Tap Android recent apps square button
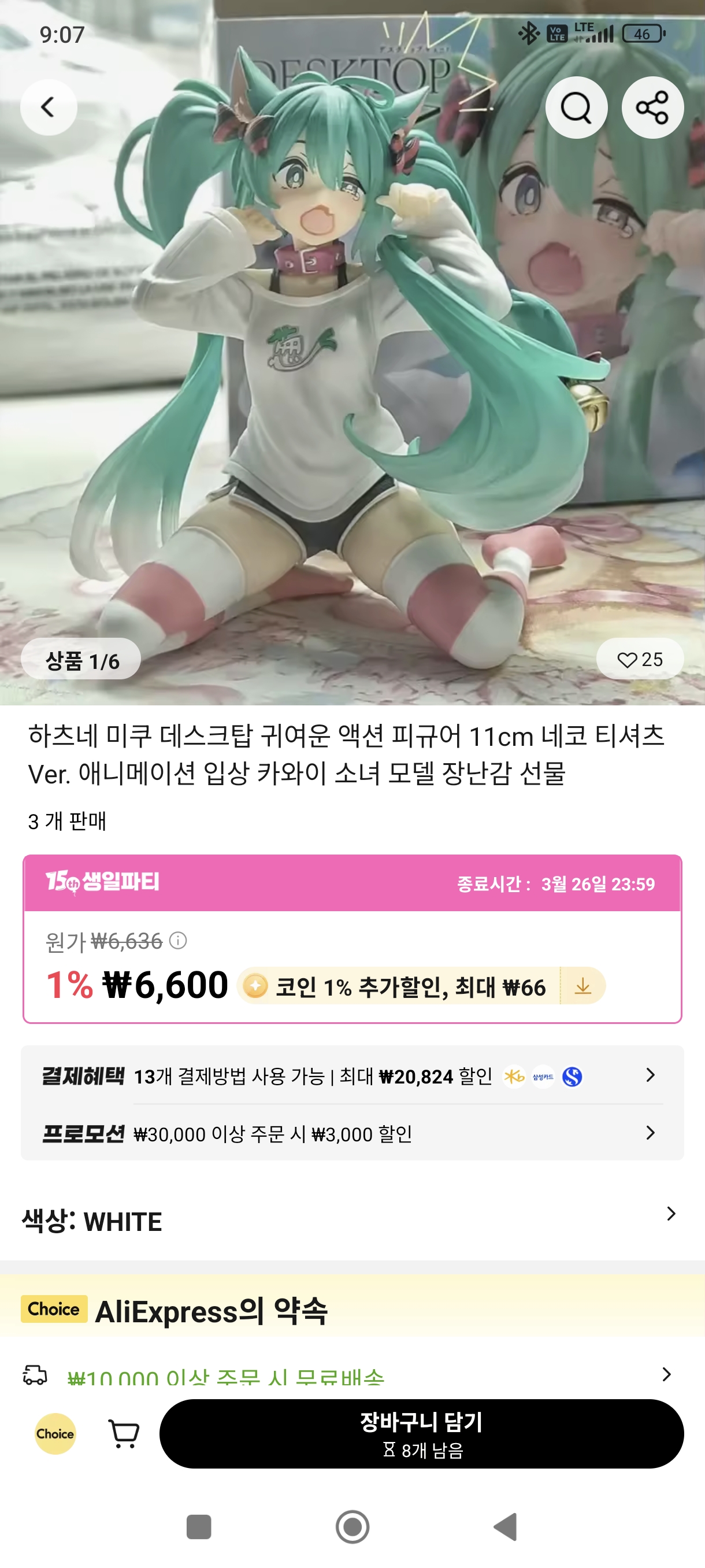Image resolution: width=705 pixels, height=1568 pixels. point(198,1526)
